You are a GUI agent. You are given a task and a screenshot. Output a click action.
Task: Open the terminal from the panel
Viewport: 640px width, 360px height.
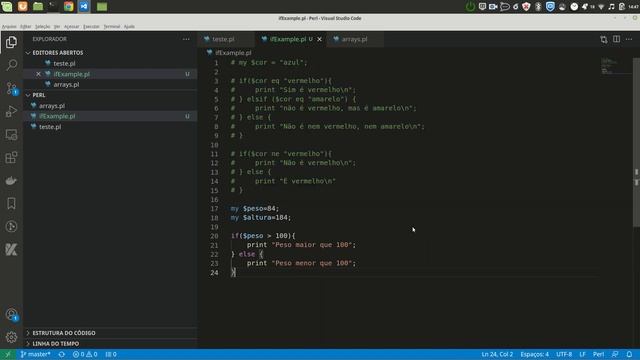tap(53, 7)
